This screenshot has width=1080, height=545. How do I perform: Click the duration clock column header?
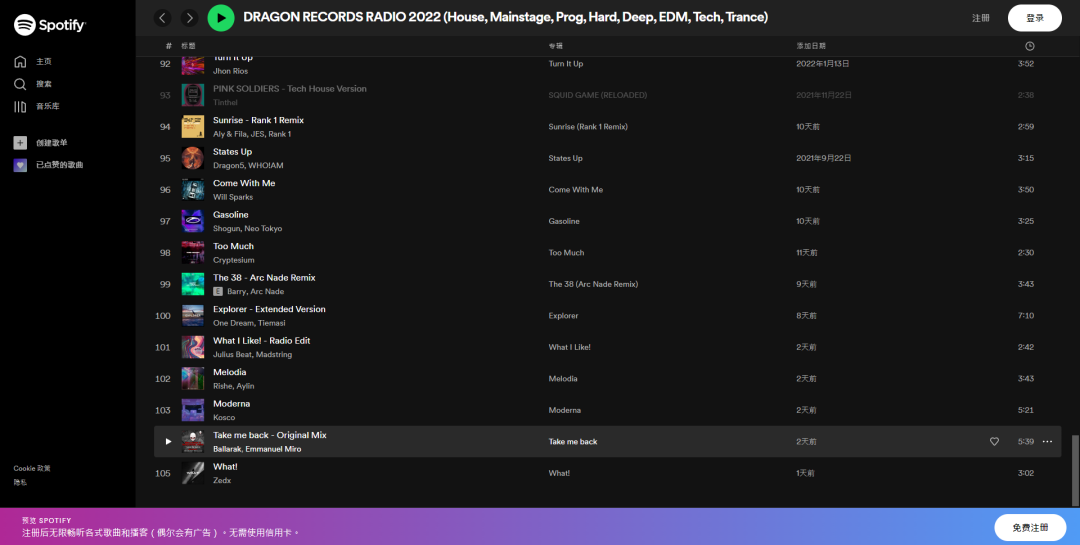pos(1030,46)
